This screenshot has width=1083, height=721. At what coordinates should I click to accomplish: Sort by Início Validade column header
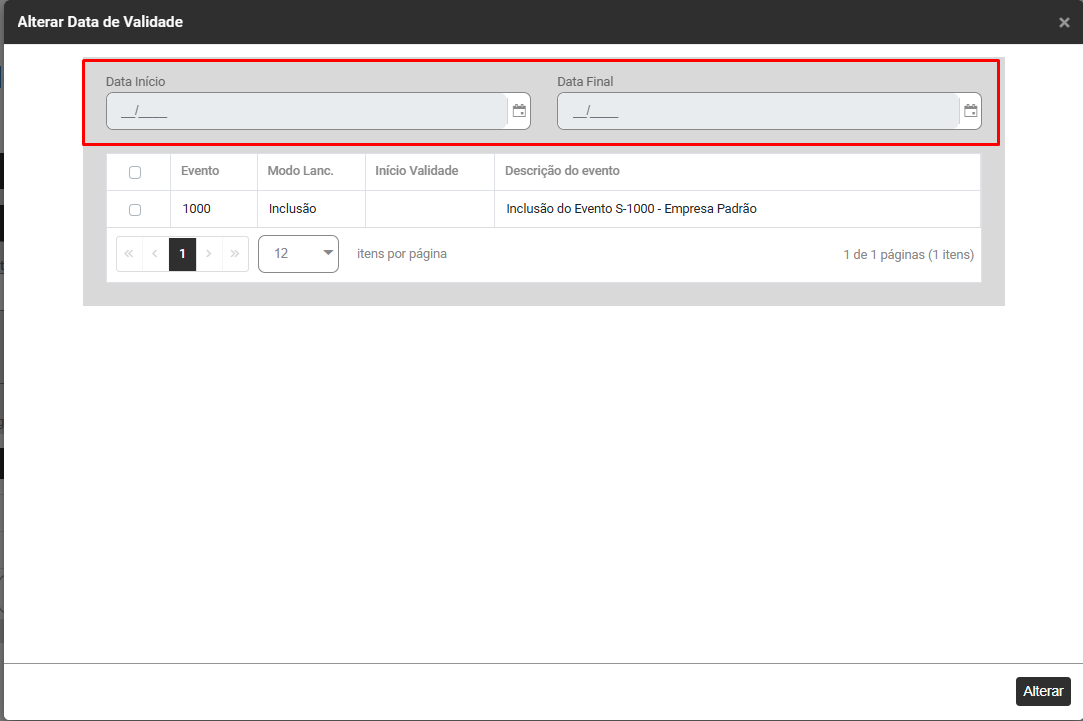tap(416, 171)
